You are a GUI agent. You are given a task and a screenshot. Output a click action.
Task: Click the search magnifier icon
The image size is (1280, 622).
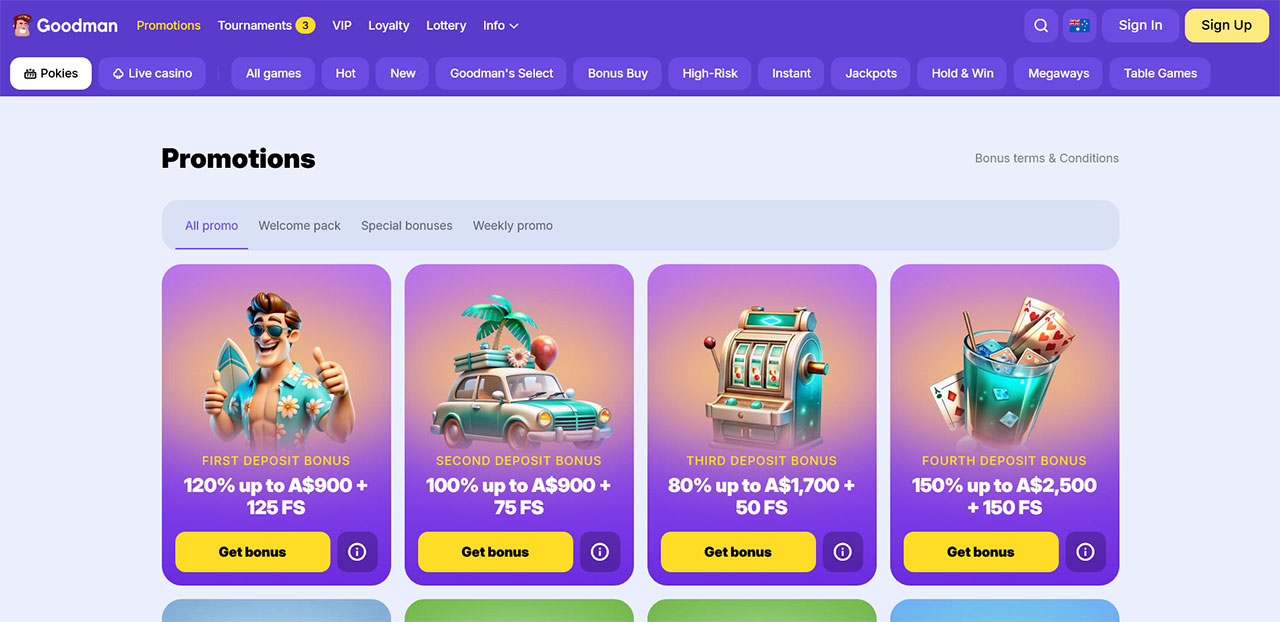tap(1041, 26)
